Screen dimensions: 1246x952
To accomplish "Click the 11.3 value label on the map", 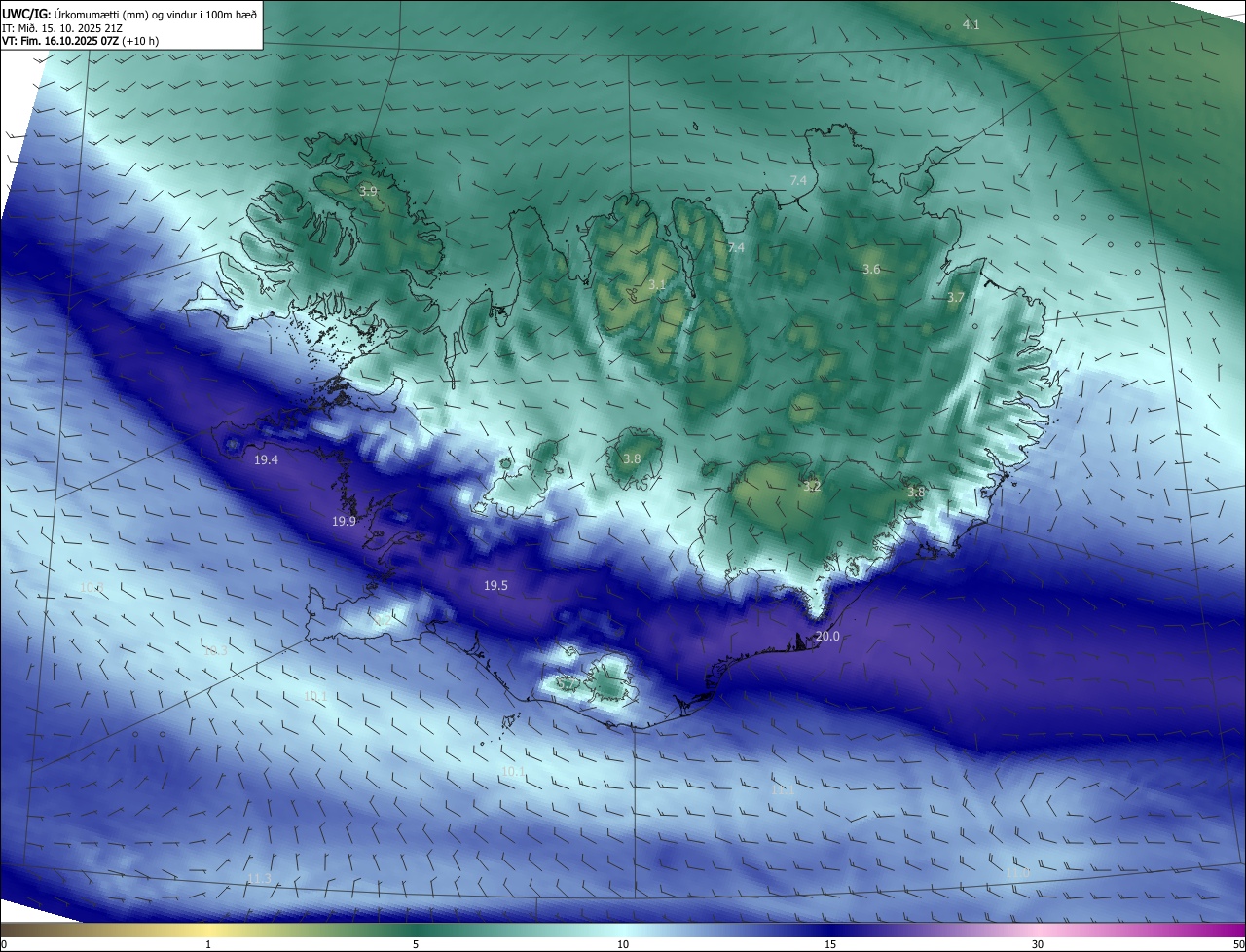I will click(260, 879).
